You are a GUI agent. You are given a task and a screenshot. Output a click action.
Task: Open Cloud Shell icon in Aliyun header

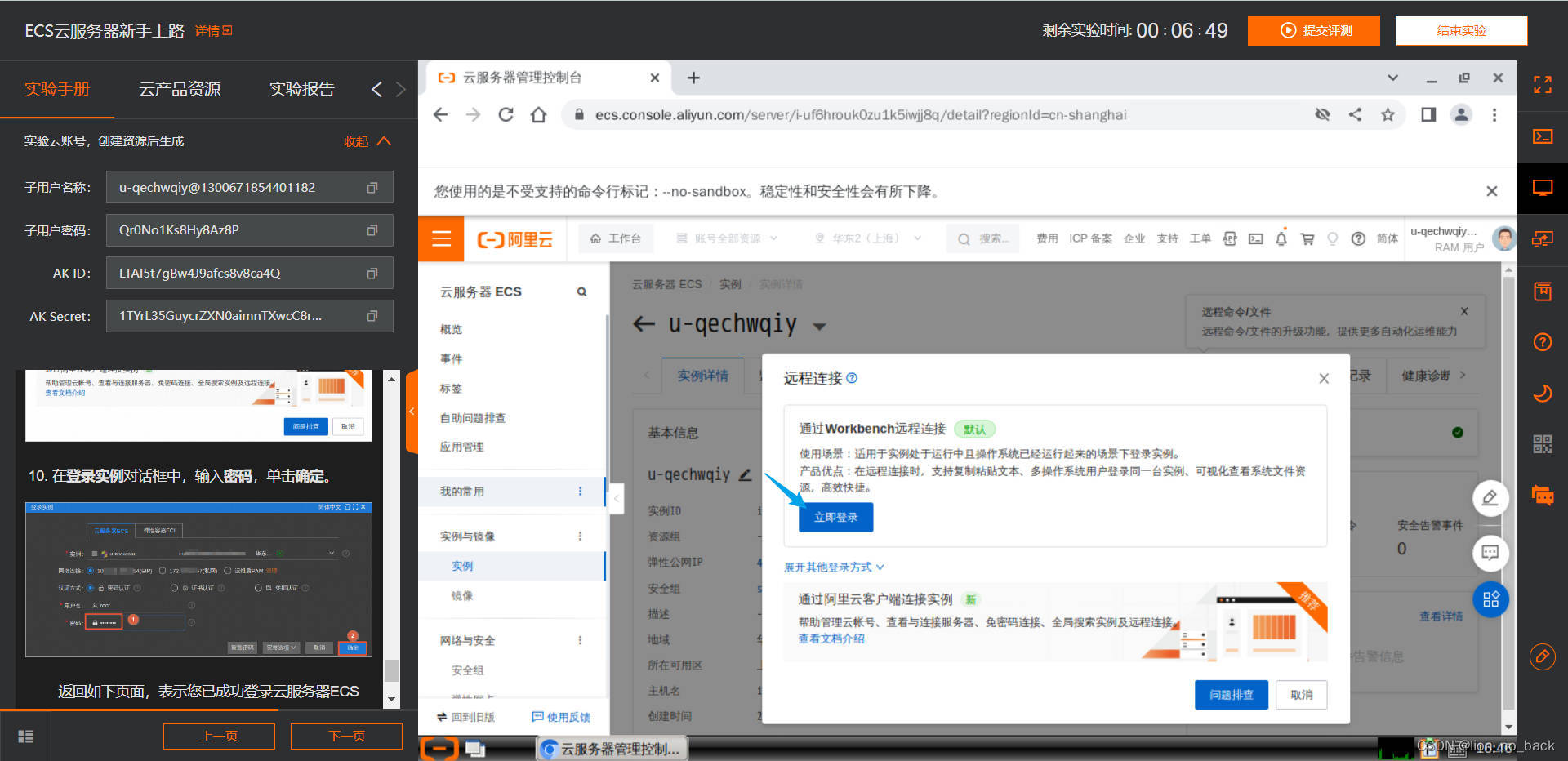[x=1256, y=238]
